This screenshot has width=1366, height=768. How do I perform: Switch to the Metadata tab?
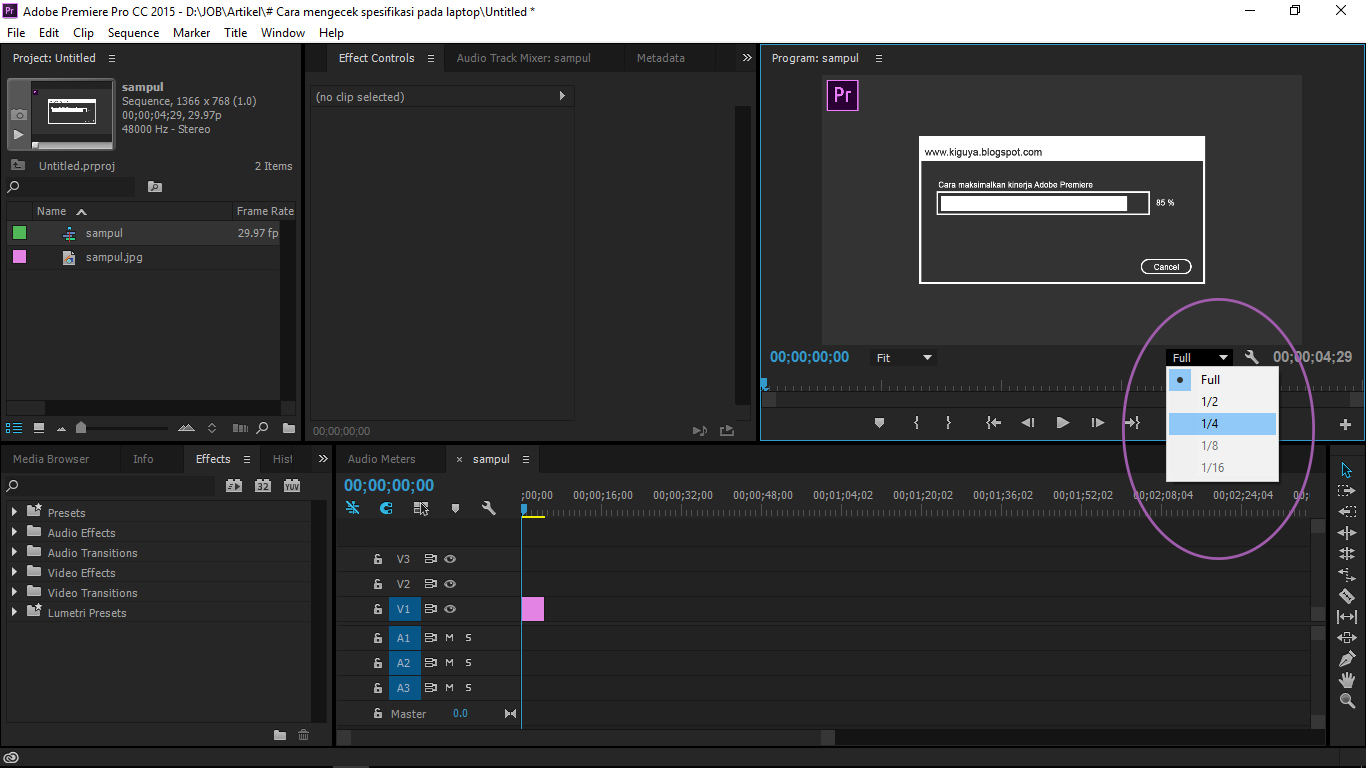tap(660, 58)
